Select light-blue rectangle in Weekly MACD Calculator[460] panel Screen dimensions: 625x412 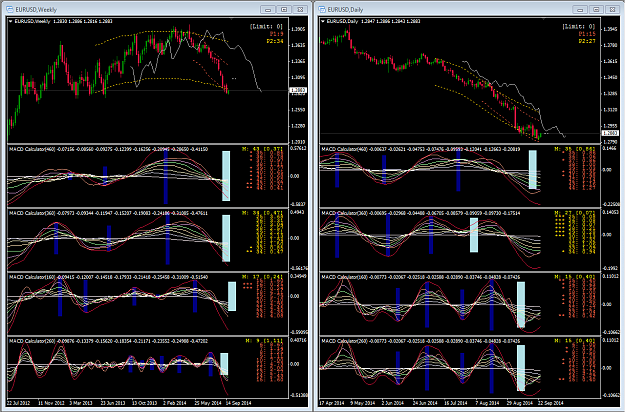coord(226,176)
